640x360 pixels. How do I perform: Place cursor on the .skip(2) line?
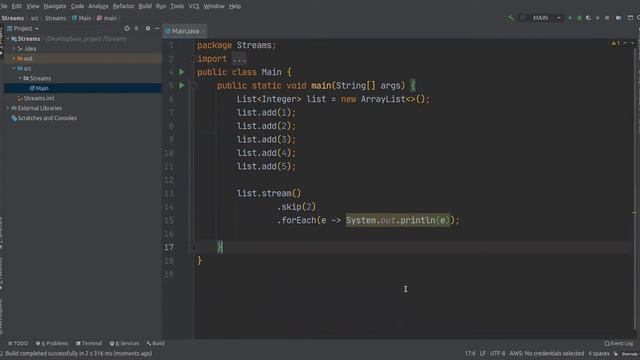296,207
